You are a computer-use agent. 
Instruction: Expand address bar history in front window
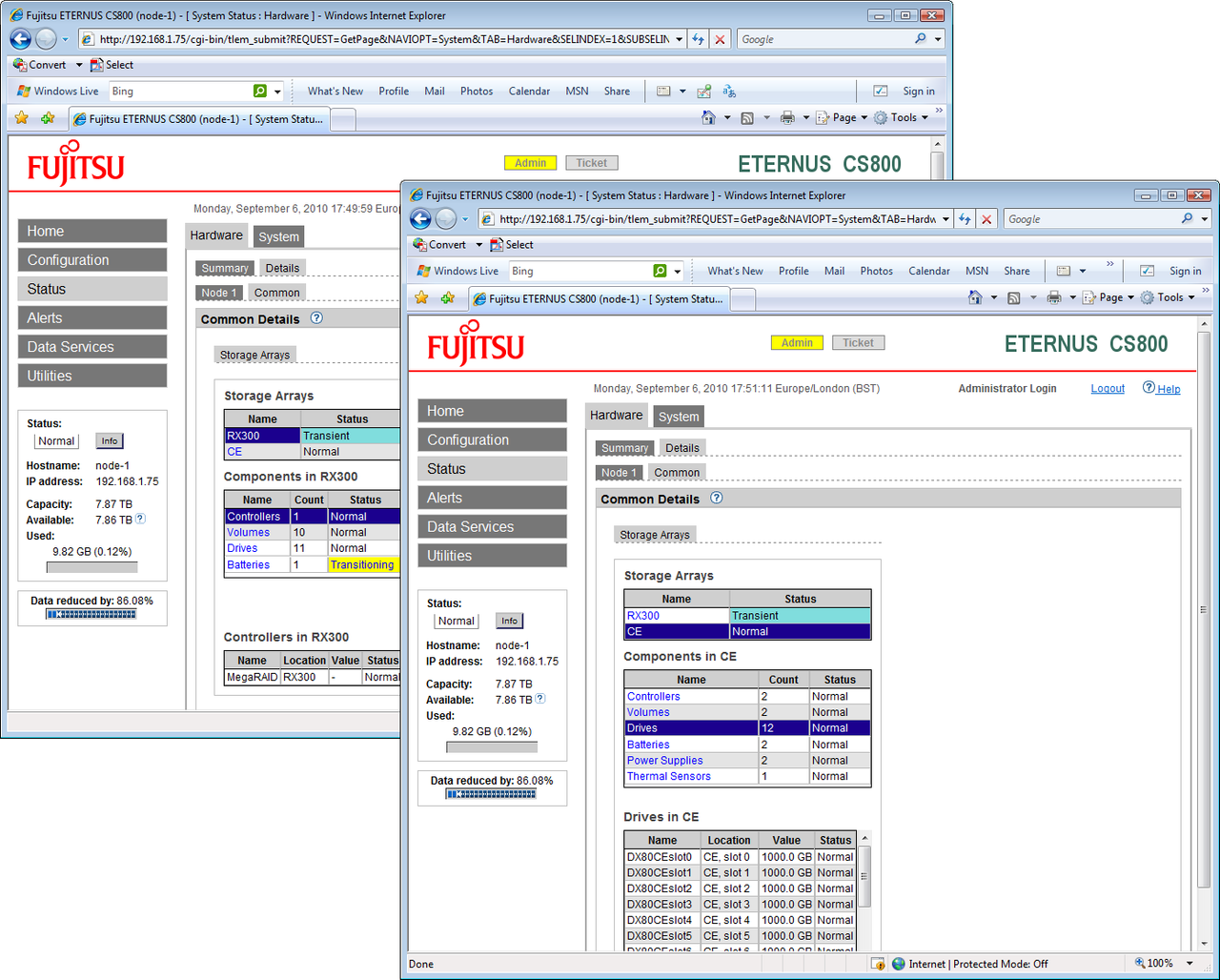pos(945,219)
